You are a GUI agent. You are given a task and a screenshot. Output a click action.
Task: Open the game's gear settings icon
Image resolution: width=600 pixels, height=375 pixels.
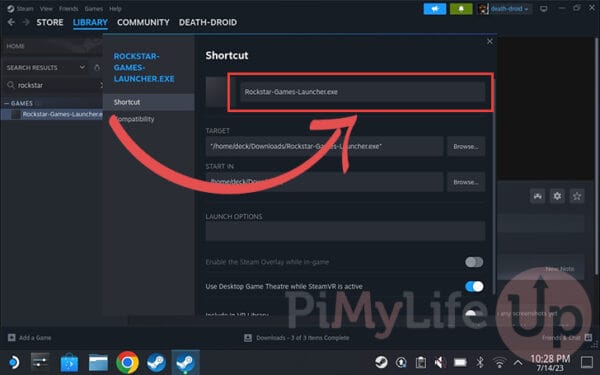(x=557, y=196)
